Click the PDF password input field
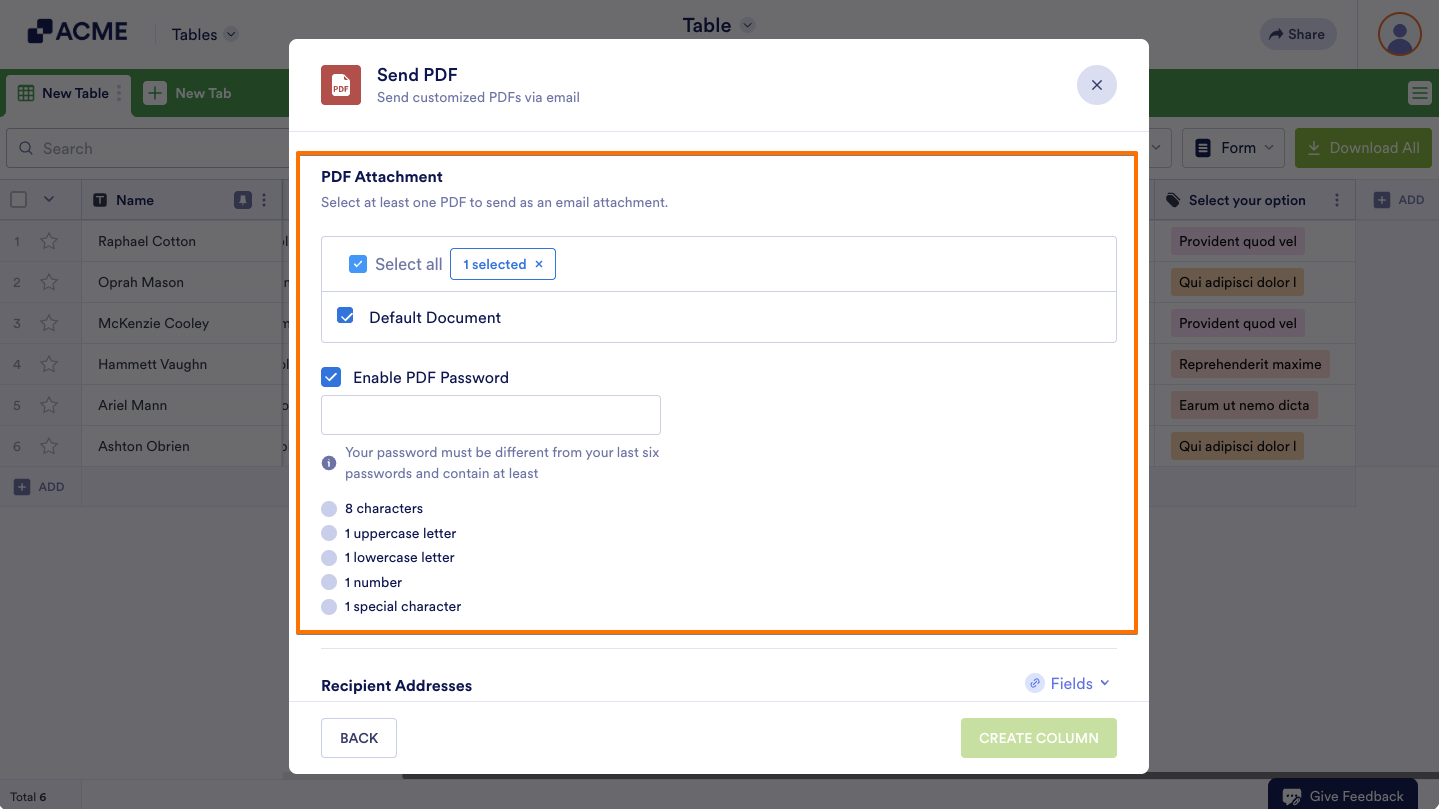Viewport: 1439px width, 809px height. (x=491, y=415)
